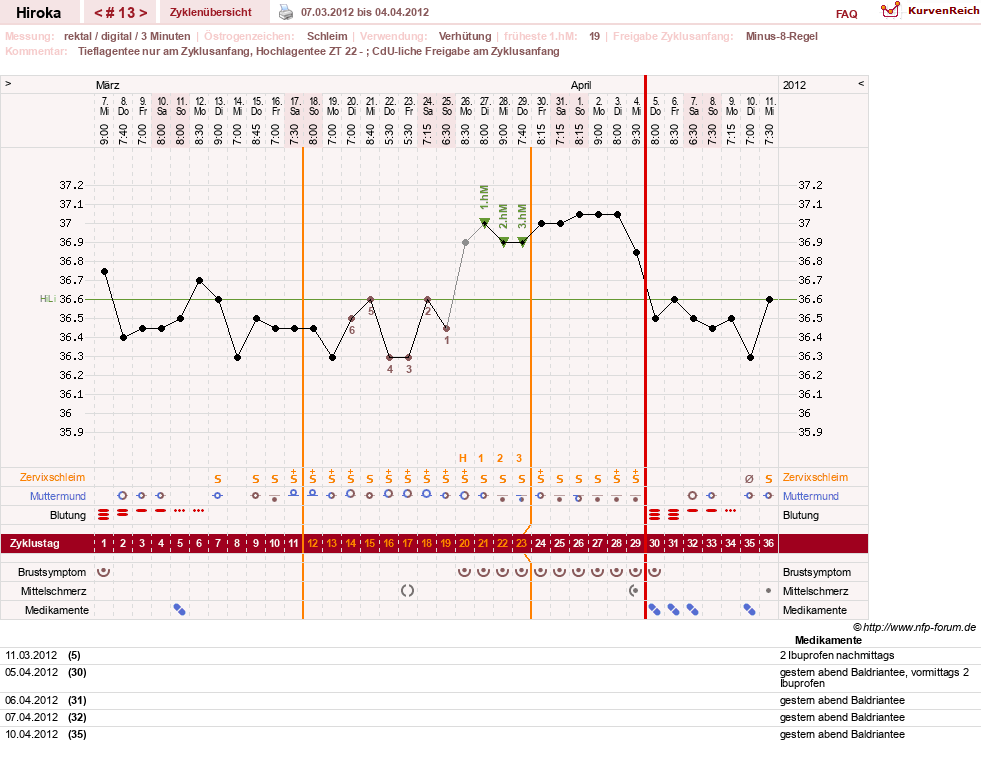Click the Minus-8-Regel value
Image resolution: width=981 pixels, height=773 pixels.
pos(781,36)
